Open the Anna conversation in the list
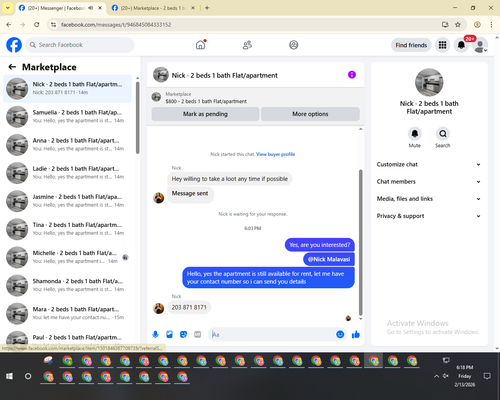500x400 pixels. click(67, 145)
